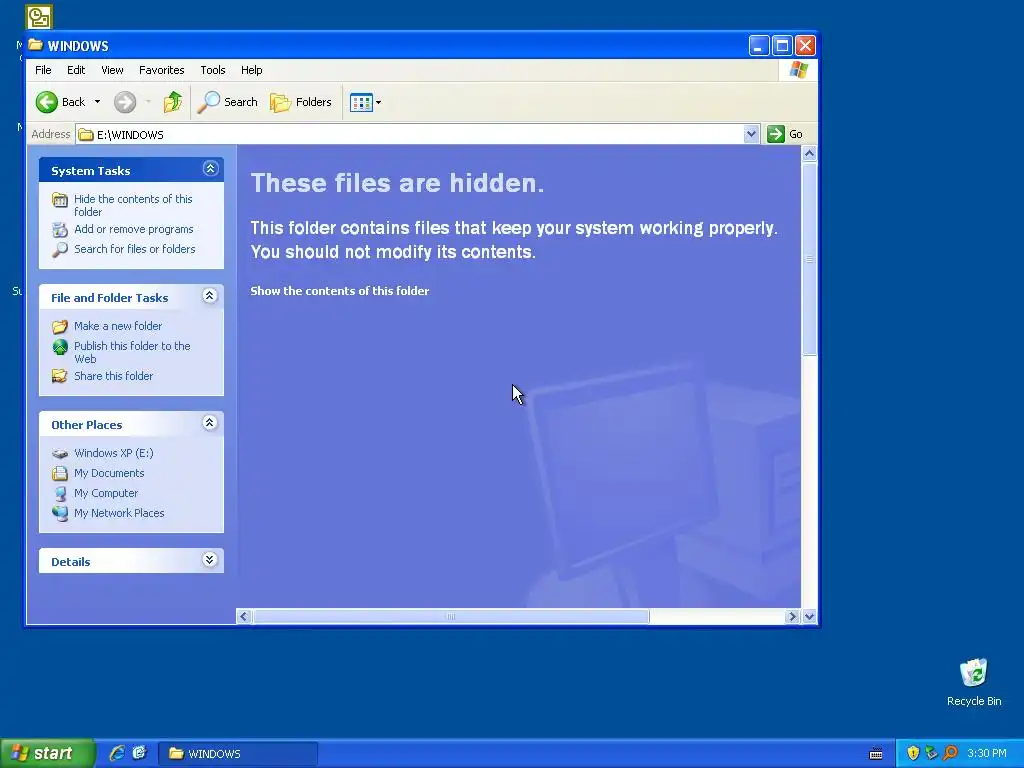Click the Publish to Web globe icon

click(59, 347)
